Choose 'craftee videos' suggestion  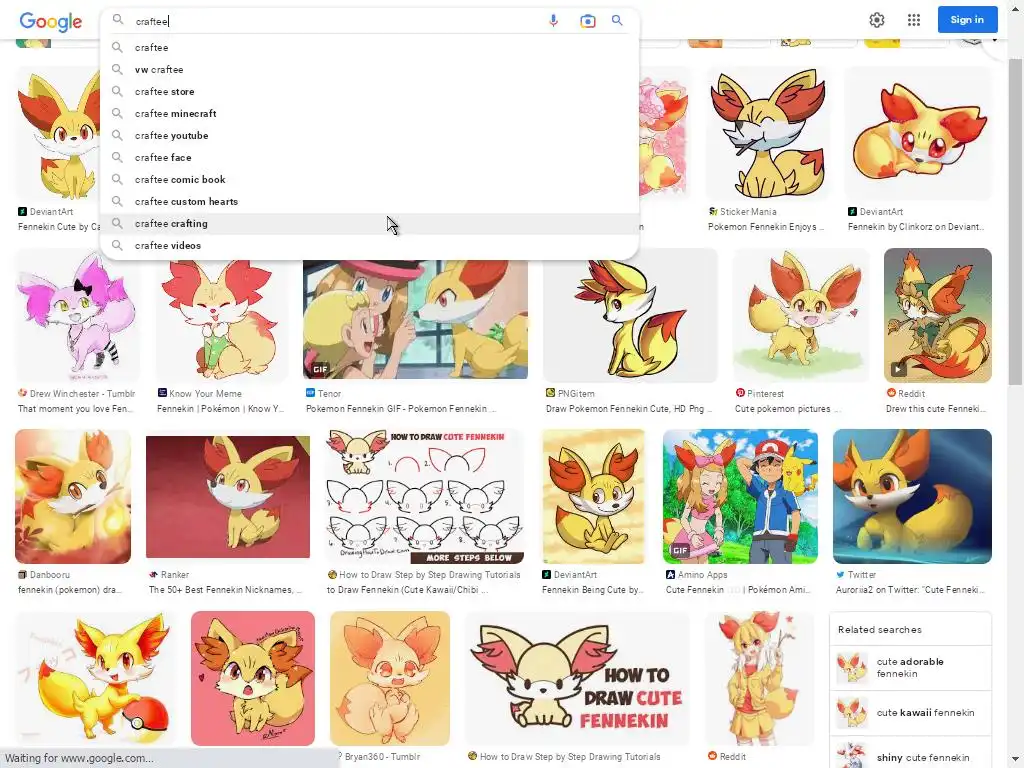[370, 246]
